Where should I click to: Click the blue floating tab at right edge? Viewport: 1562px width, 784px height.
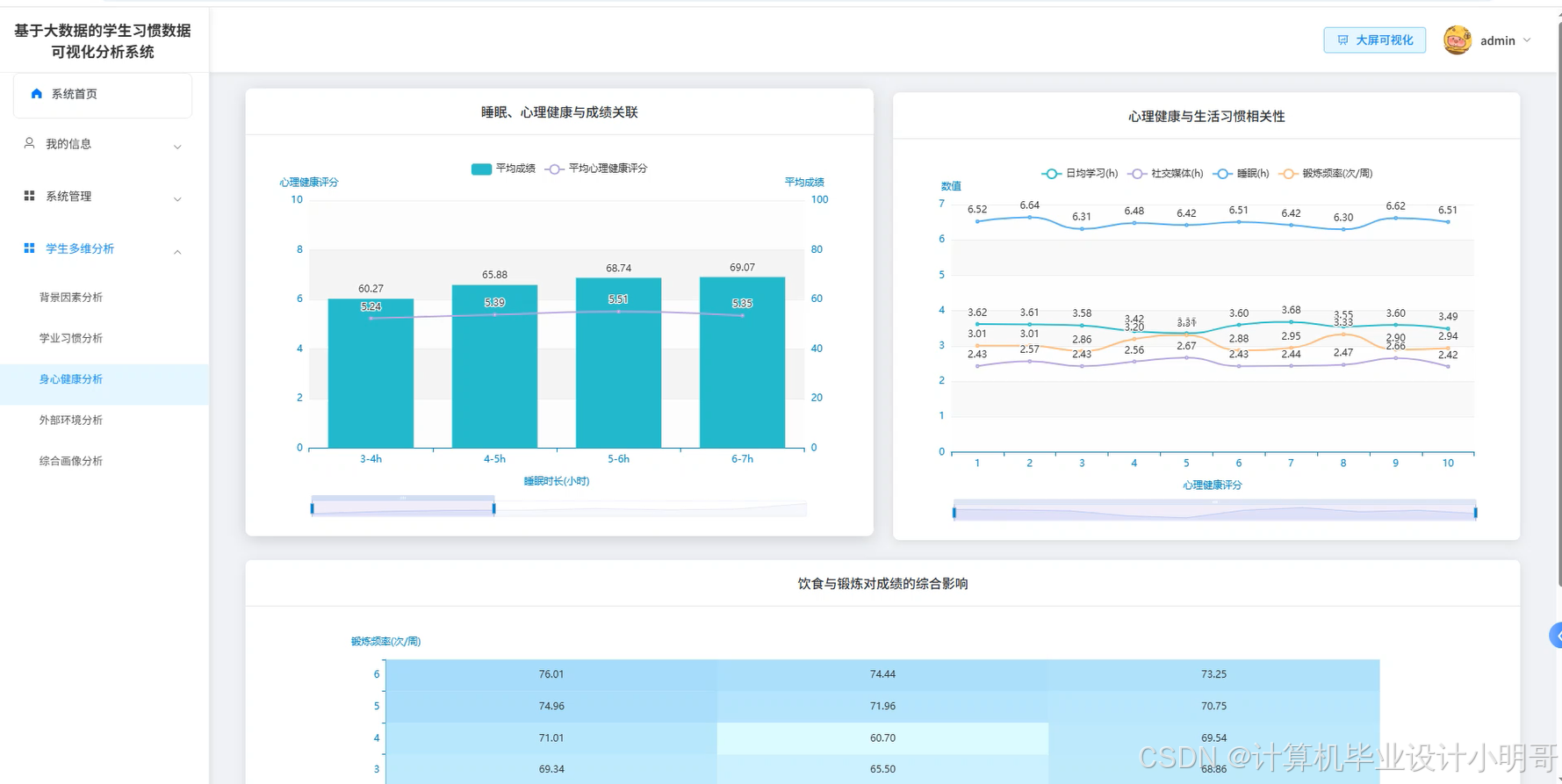click(x=1556, y=635)
